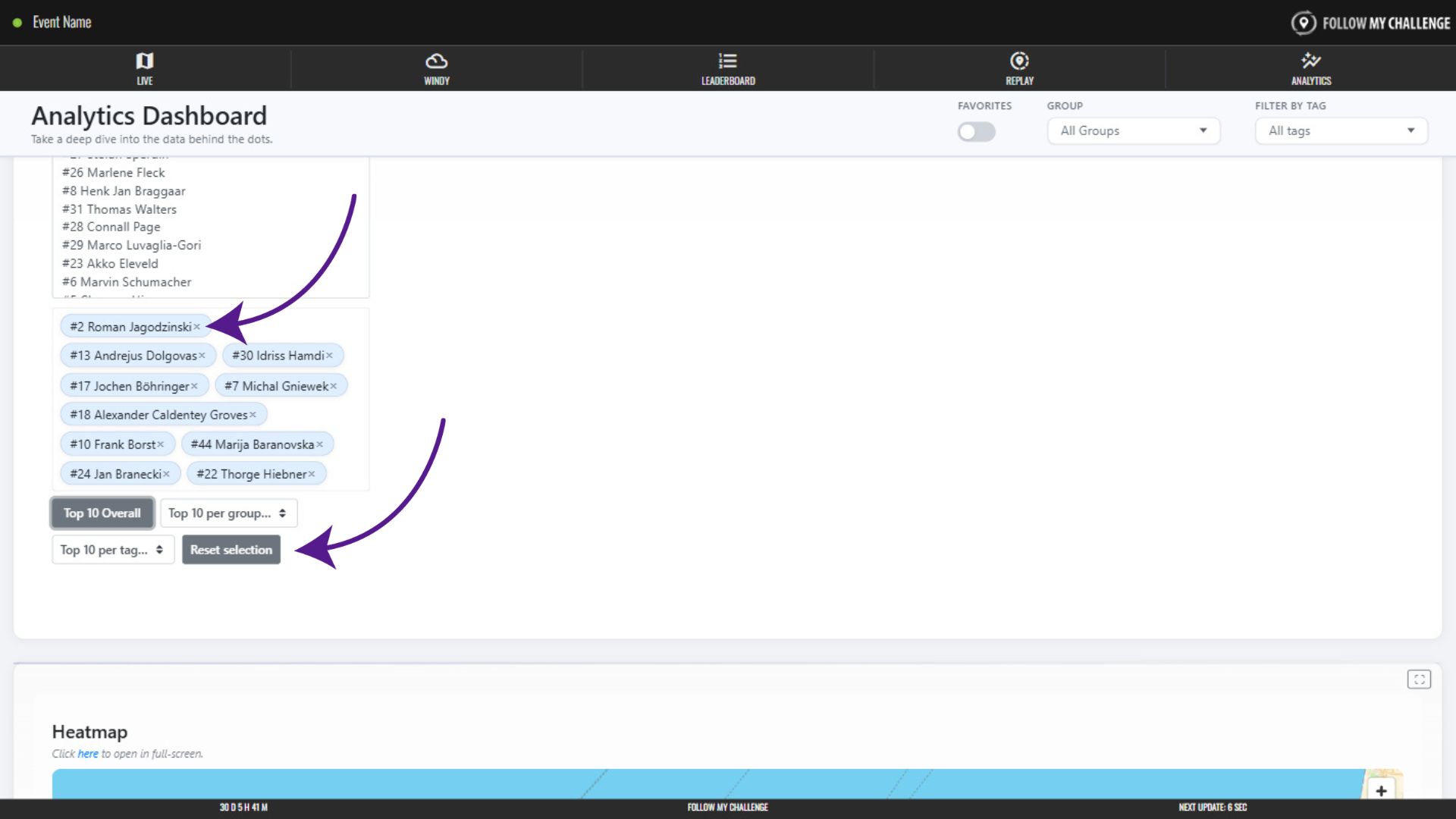Follow the 'here' full-screen heatmap link
This screenshot has height=819, width=1456.
click(x=88, y=754)
